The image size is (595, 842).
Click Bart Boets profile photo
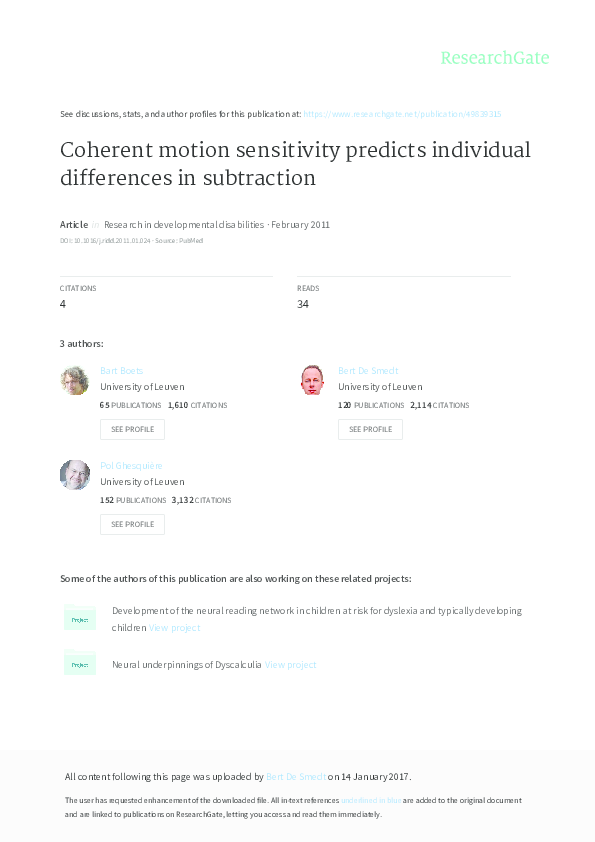[x=75, y=380]
